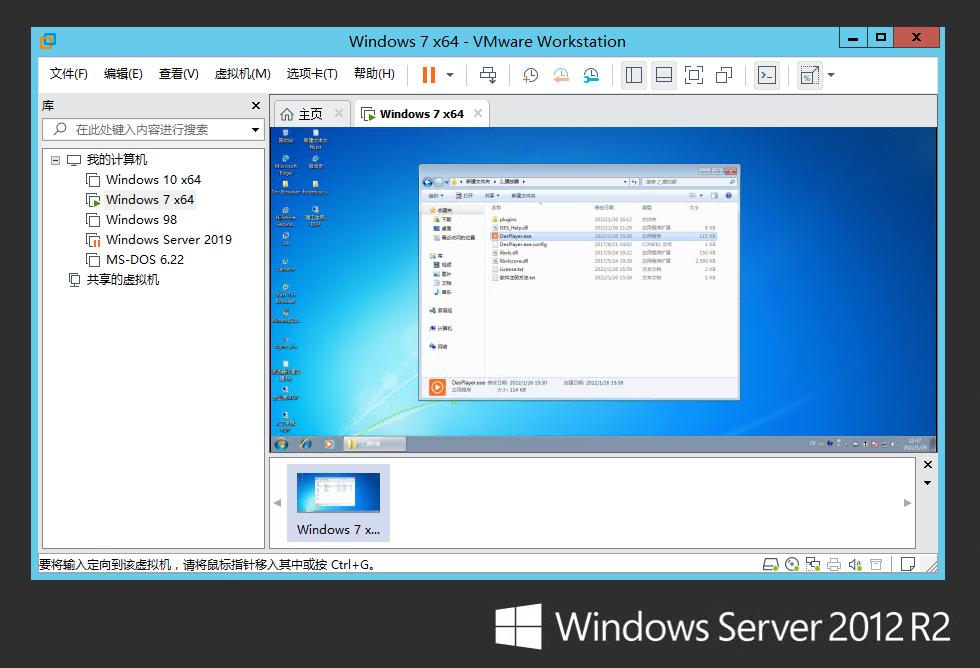Revert to the previous snapshot
The height and width of the screenshot is (668, 980).
(561, 75)
